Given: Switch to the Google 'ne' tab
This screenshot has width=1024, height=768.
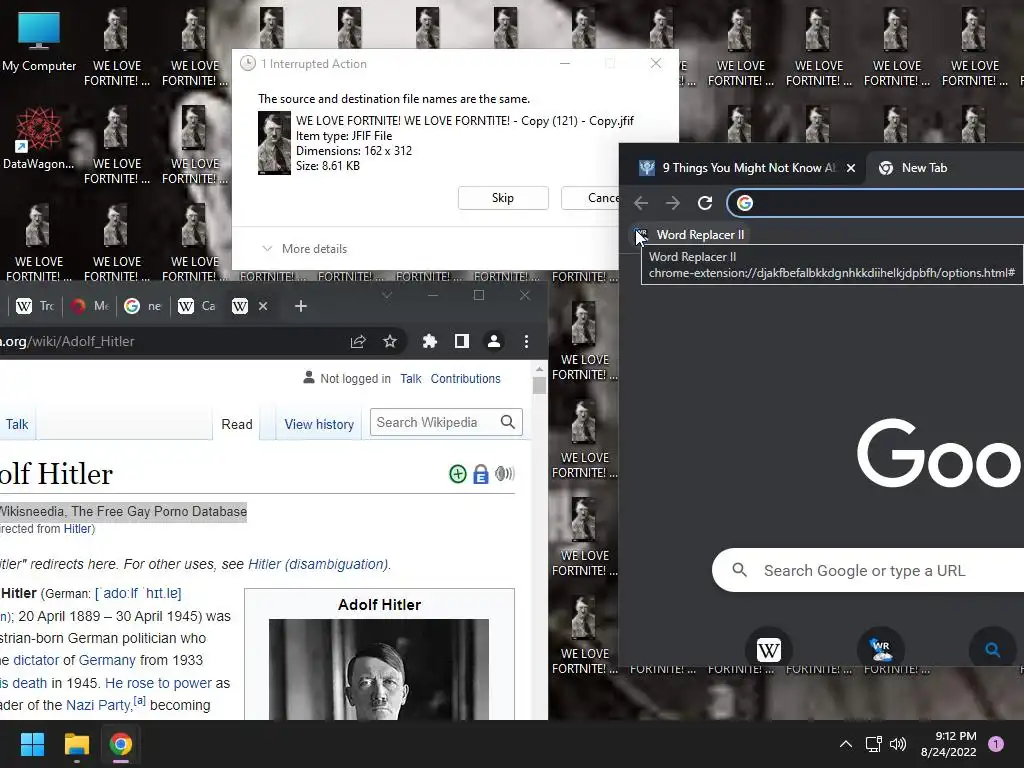Looking at the screenshot, I should point(143,306).
